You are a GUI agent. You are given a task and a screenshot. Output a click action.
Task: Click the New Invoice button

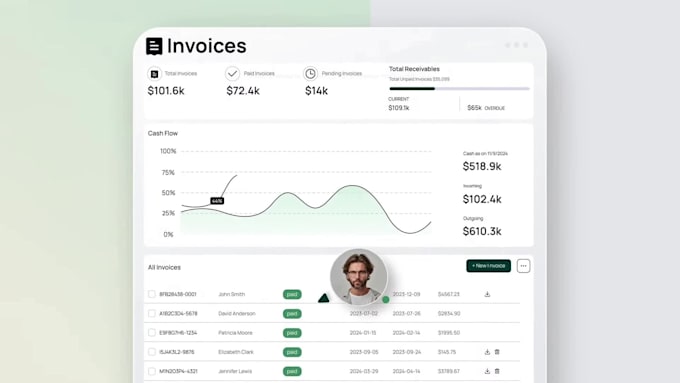(x=489, y=266)
